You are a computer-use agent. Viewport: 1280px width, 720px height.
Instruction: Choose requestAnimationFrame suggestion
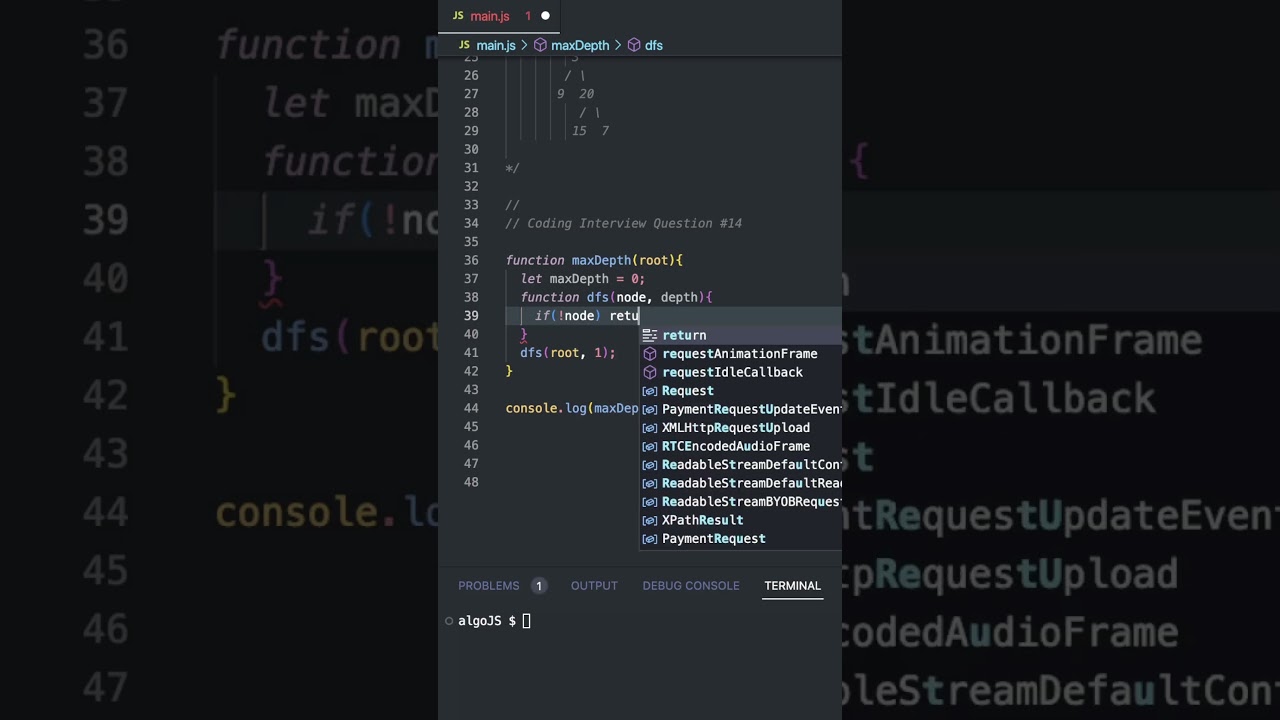(x=741, y=354)
